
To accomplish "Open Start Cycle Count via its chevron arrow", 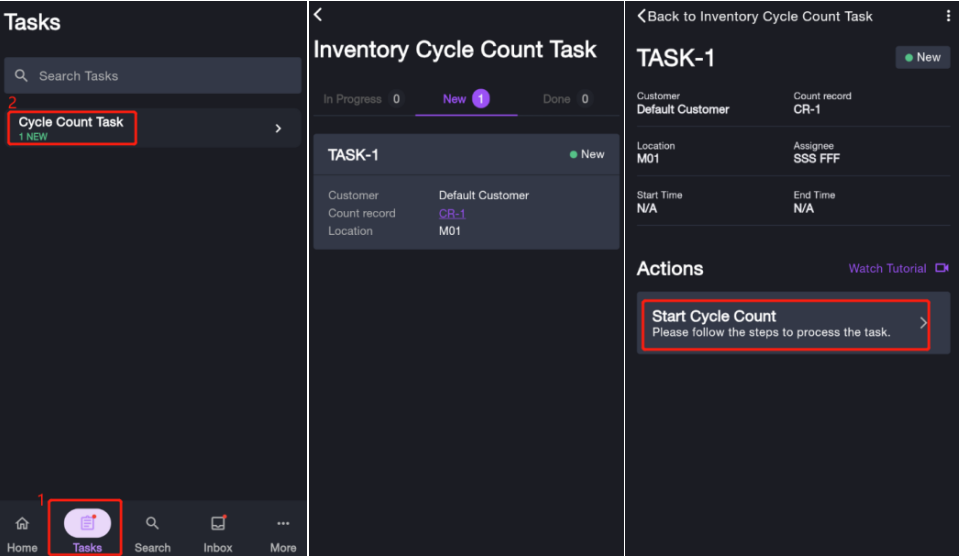I will click(923, 323).
